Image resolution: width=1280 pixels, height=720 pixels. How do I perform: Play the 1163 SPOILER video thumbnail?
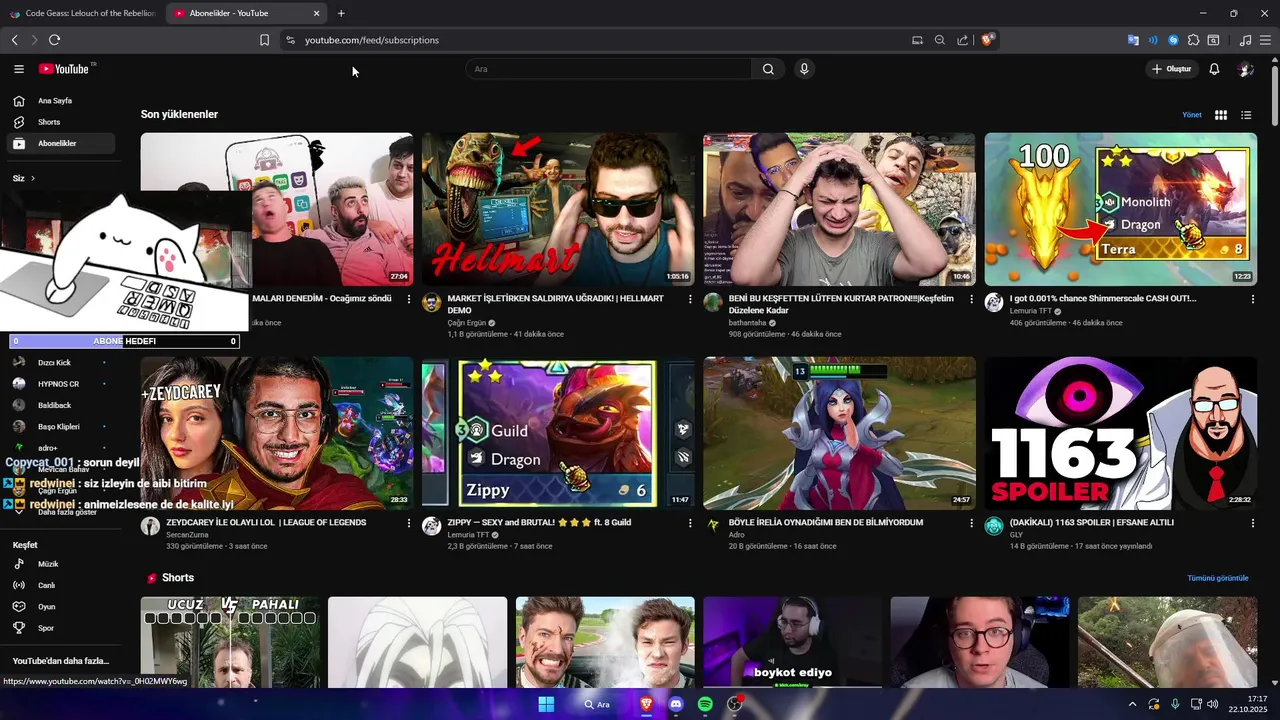click(1121, 433)
